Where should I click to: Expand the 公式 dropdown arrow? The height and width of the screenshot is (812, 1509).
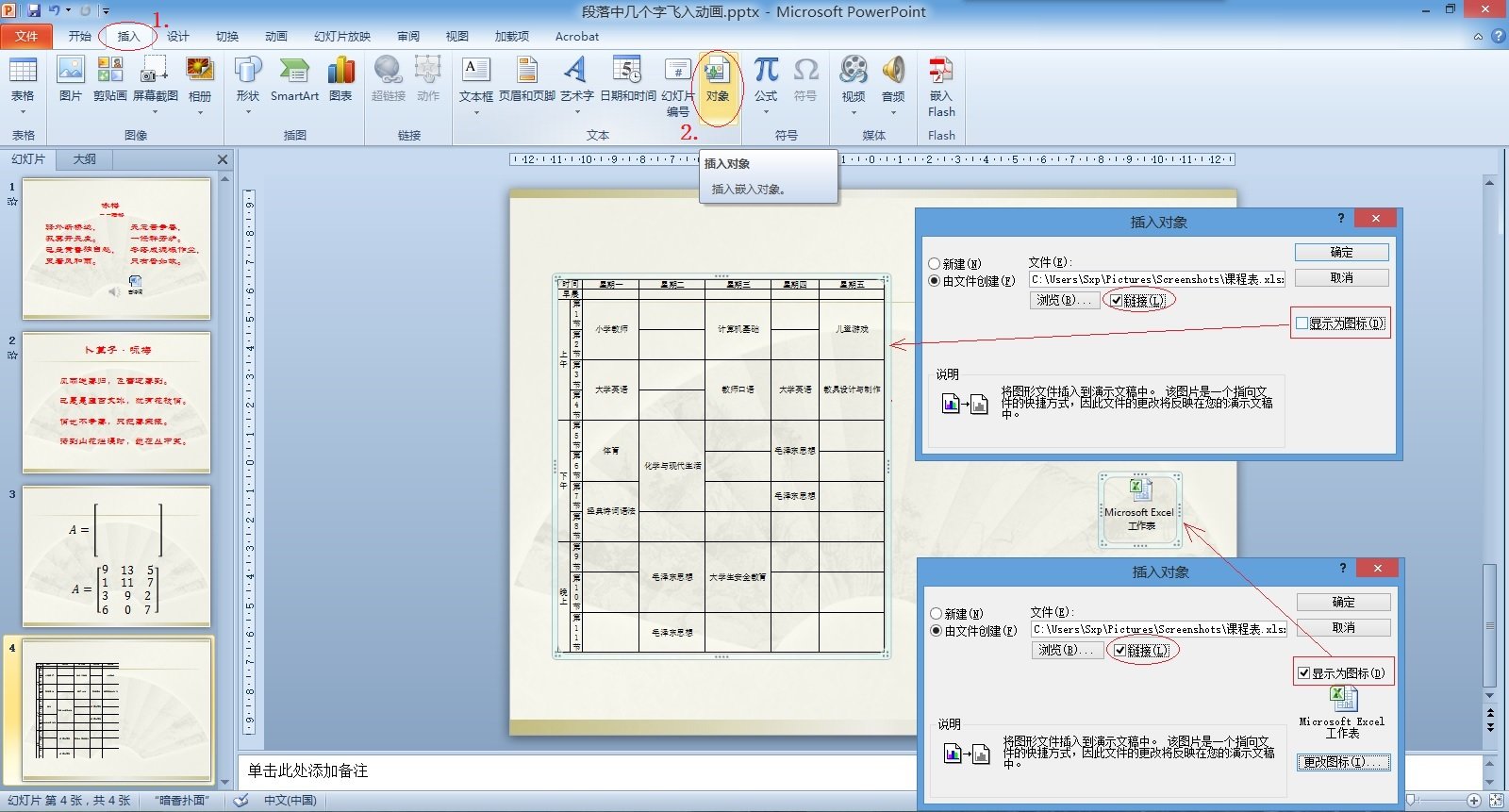coord(766,112)
